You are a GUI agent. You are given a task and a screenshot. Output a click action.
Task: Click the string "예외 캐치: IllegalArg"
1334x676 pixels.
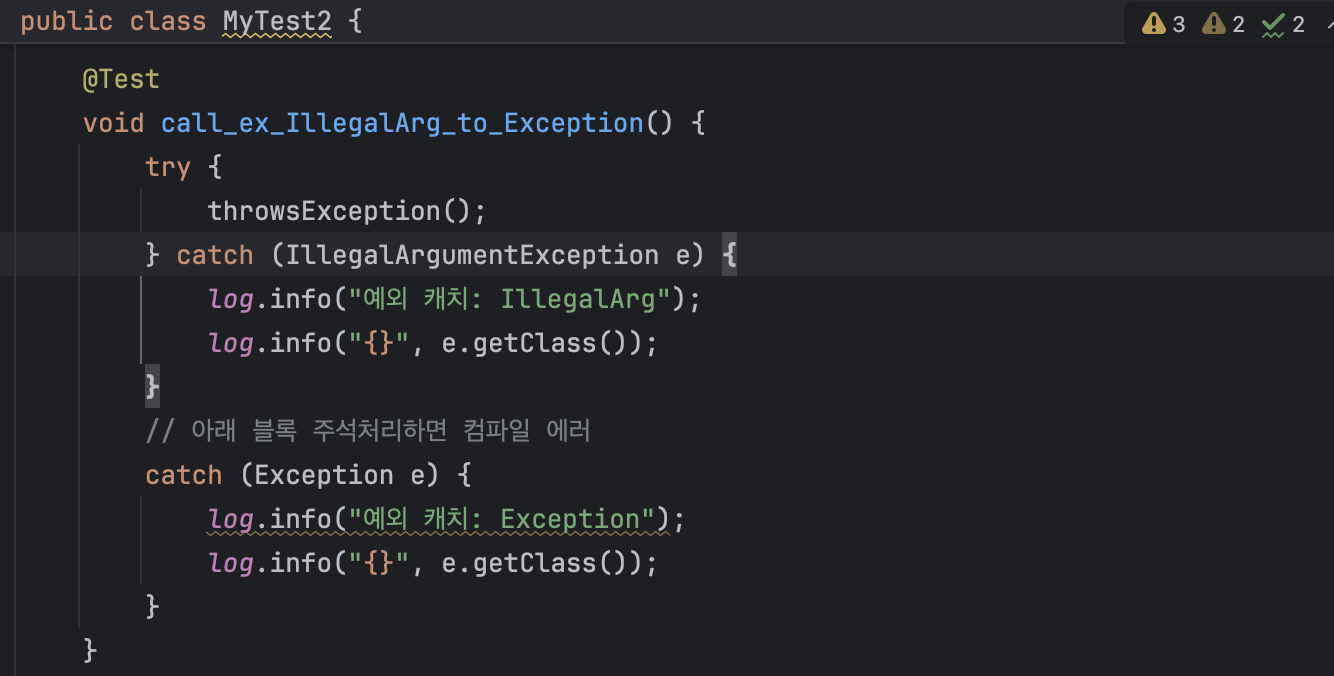(509, 299)
